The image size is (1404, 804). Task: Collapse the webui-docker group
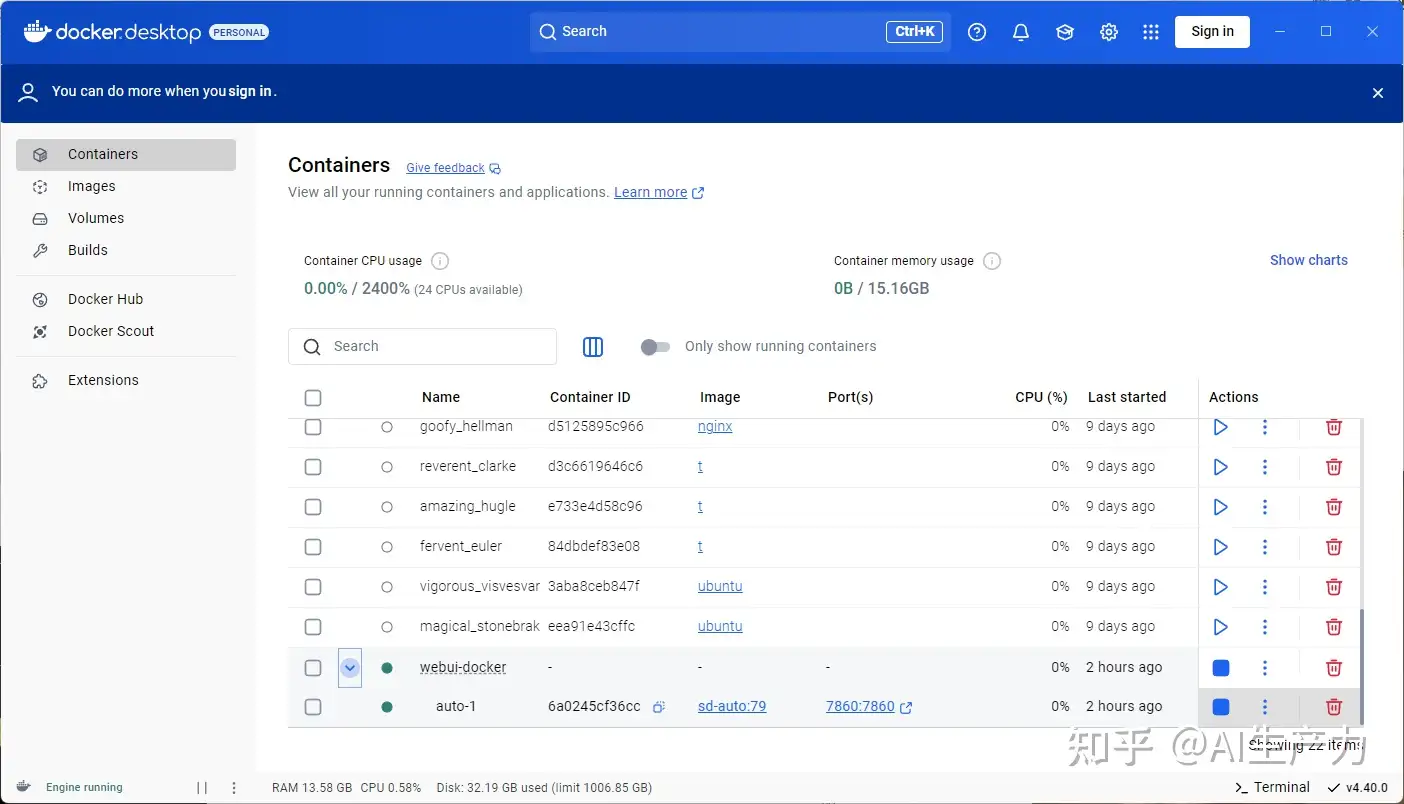click(350, 667)
